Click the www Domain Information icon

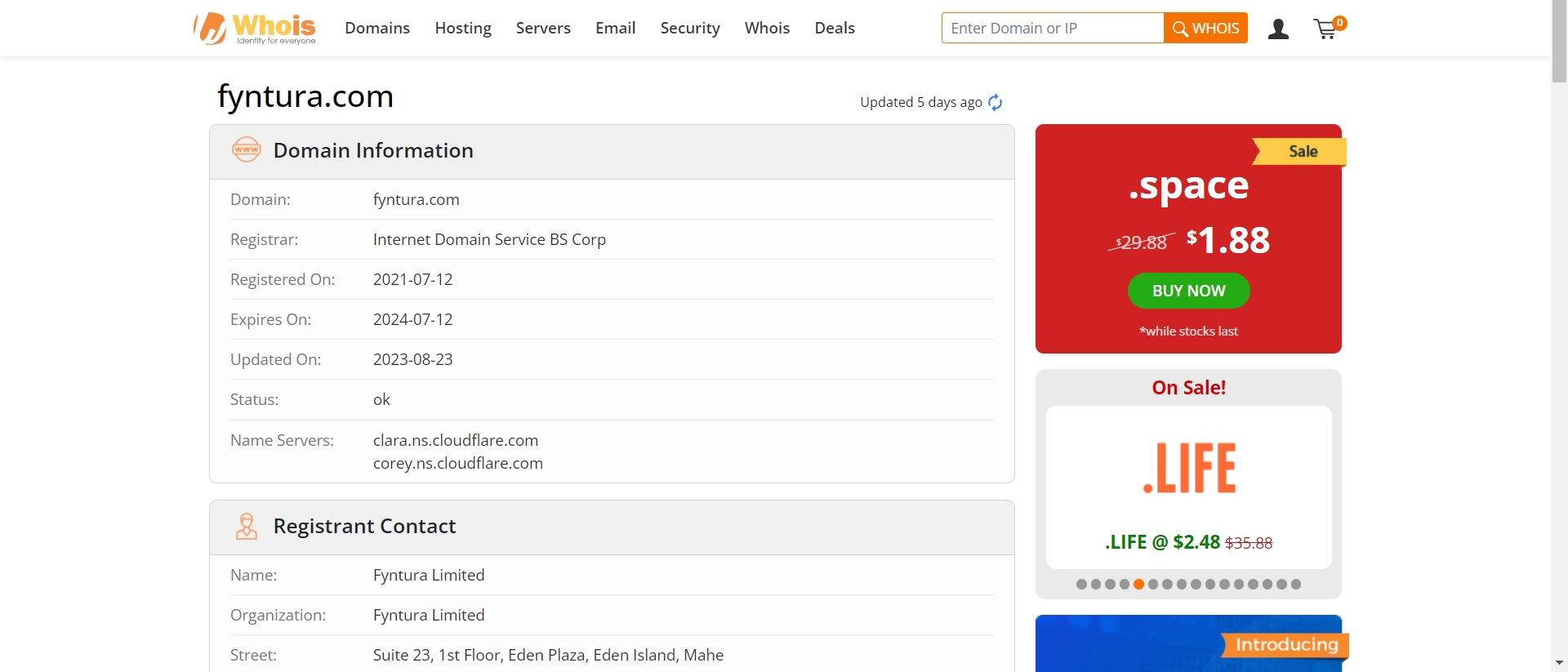[246, 150]
